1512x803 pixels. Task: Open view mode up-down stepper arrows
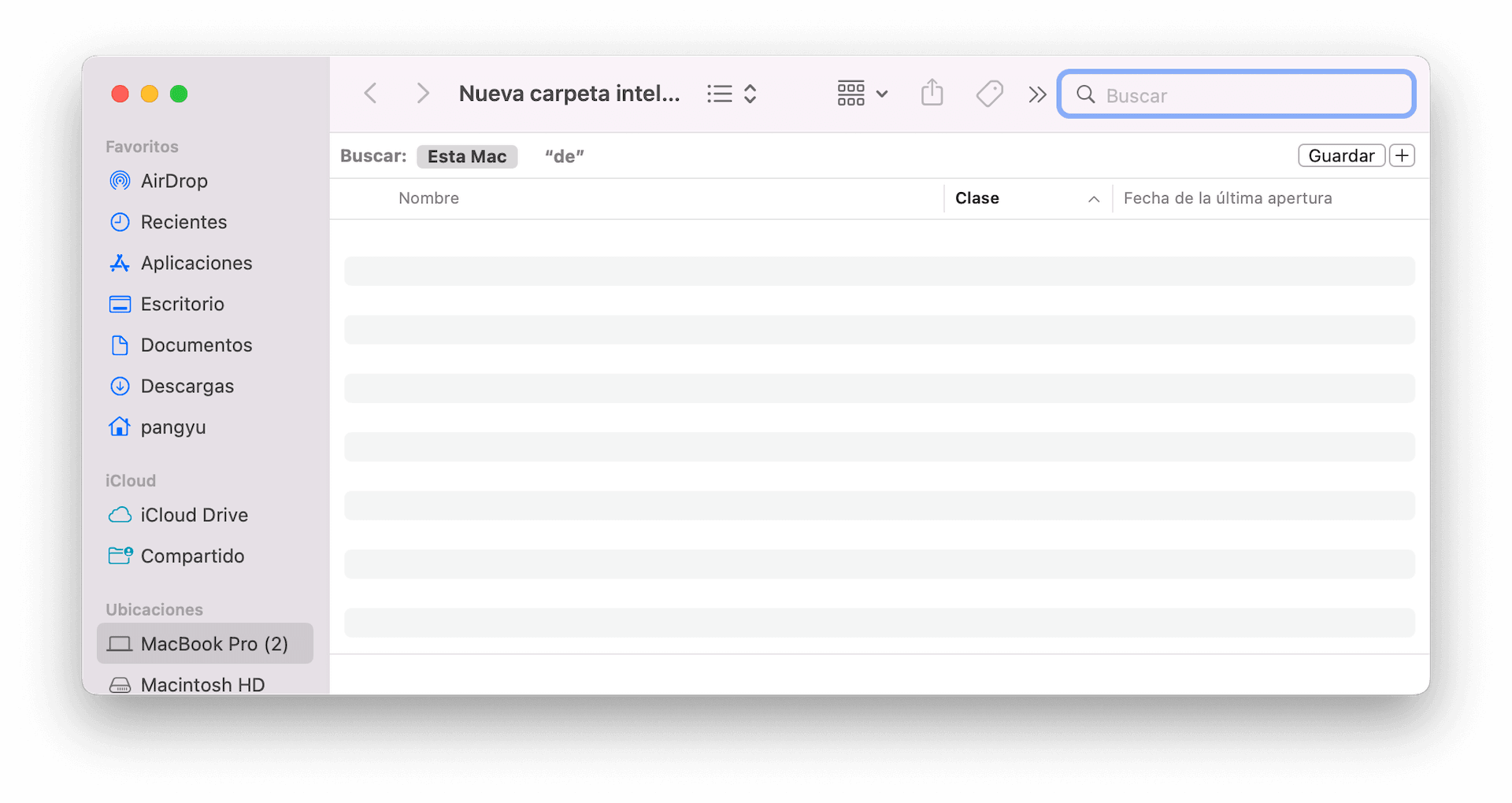coord(750,94)
